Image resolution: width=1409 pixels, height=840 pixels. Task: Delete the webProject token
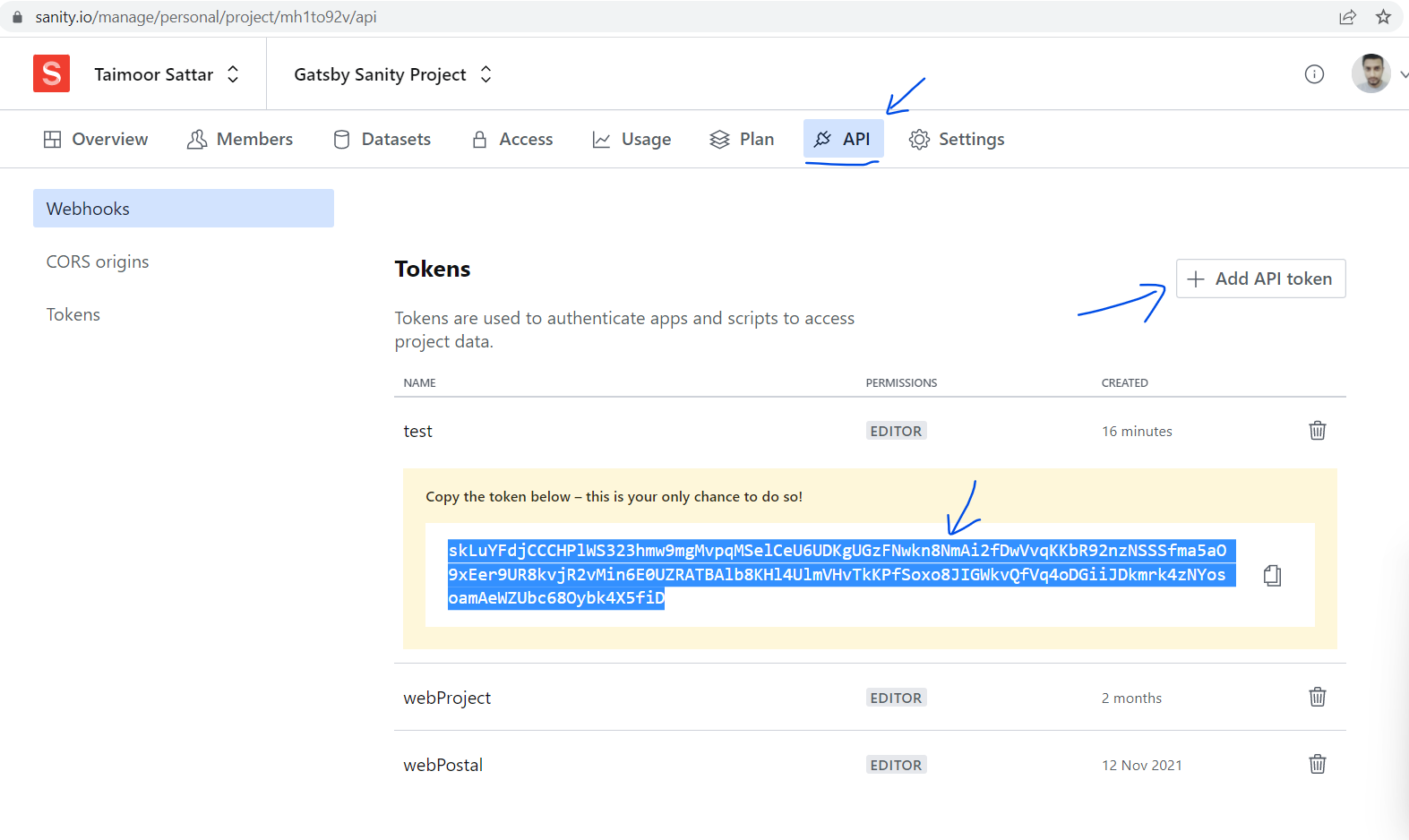coord(1318,697)
